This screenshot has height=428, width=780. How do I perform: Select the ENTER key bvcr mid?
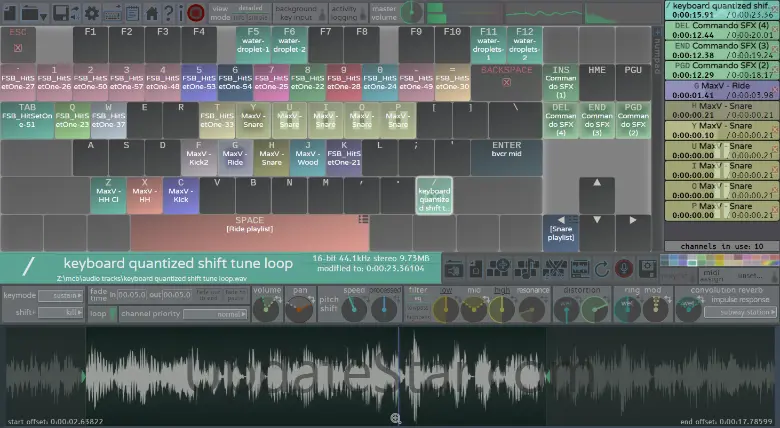(506, 158)
